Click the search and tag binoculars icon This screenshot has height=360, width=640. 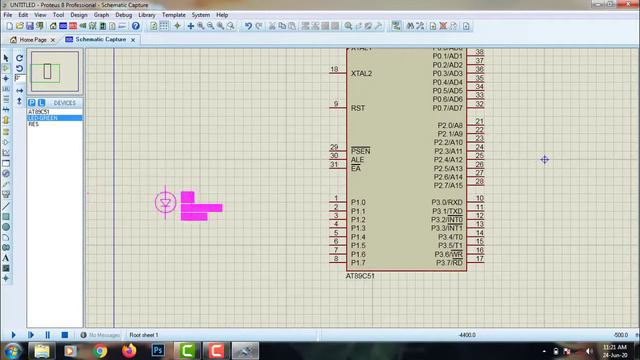tap(410, 26)
